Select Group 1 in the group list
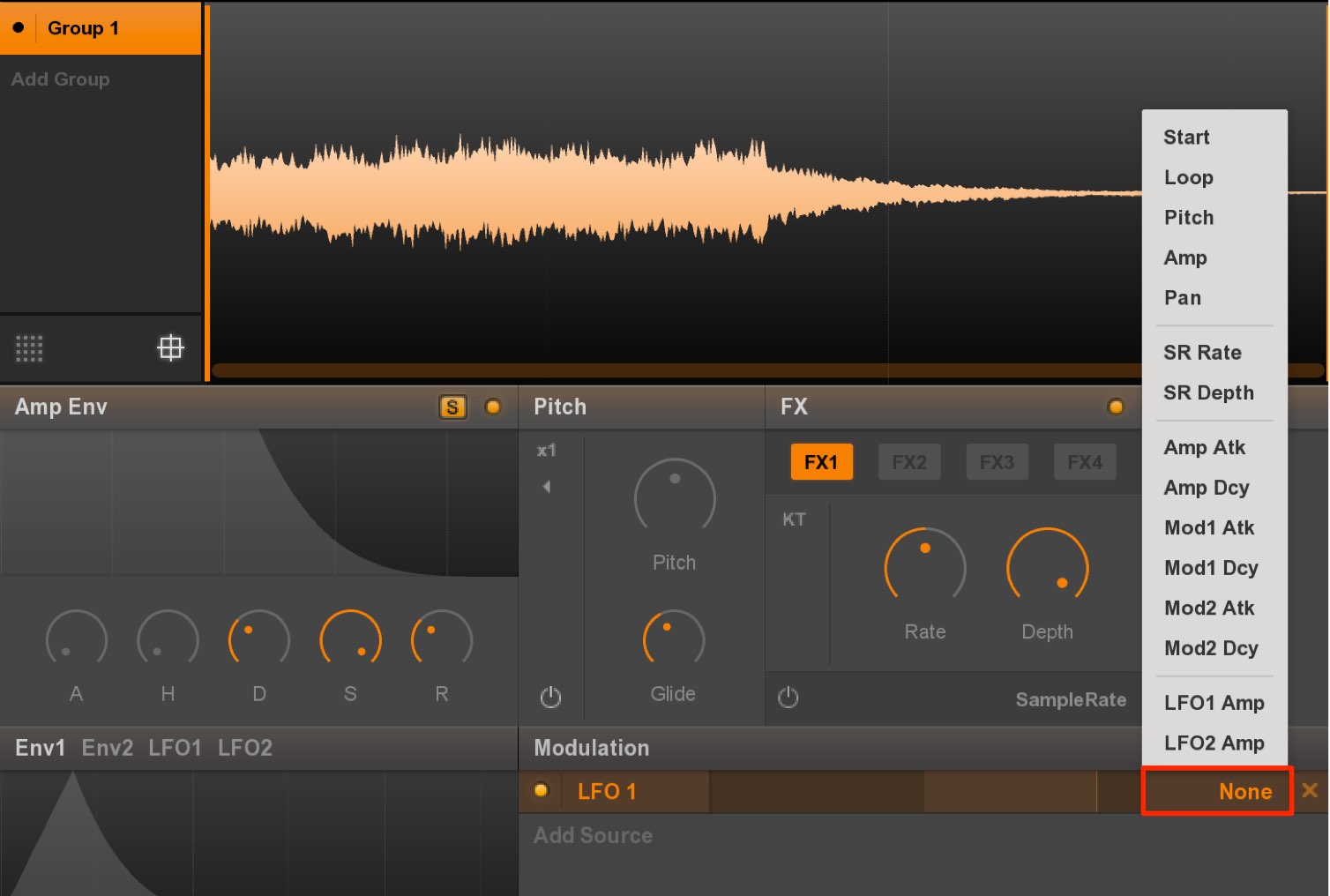This screenshot has width=1330, height=896. tap(101, 28)
